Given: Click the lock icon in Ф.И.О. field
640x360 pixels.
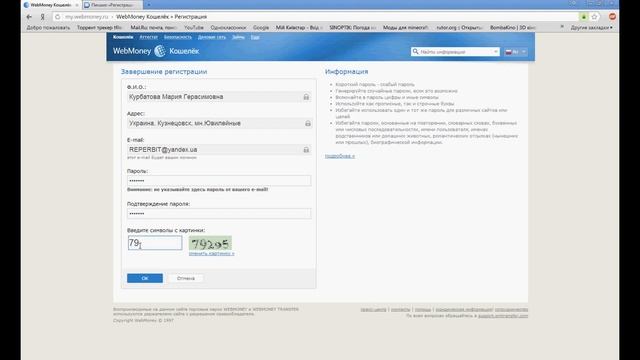Looking at the screenshot, I should (x=306, y=97).
